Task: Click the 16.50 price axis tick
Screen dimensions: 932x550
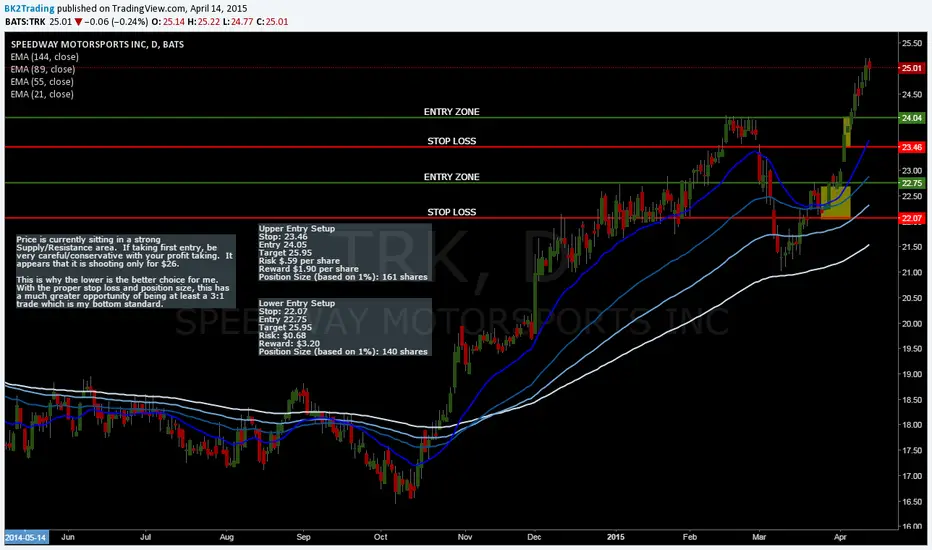Action: tap(912, 501)
